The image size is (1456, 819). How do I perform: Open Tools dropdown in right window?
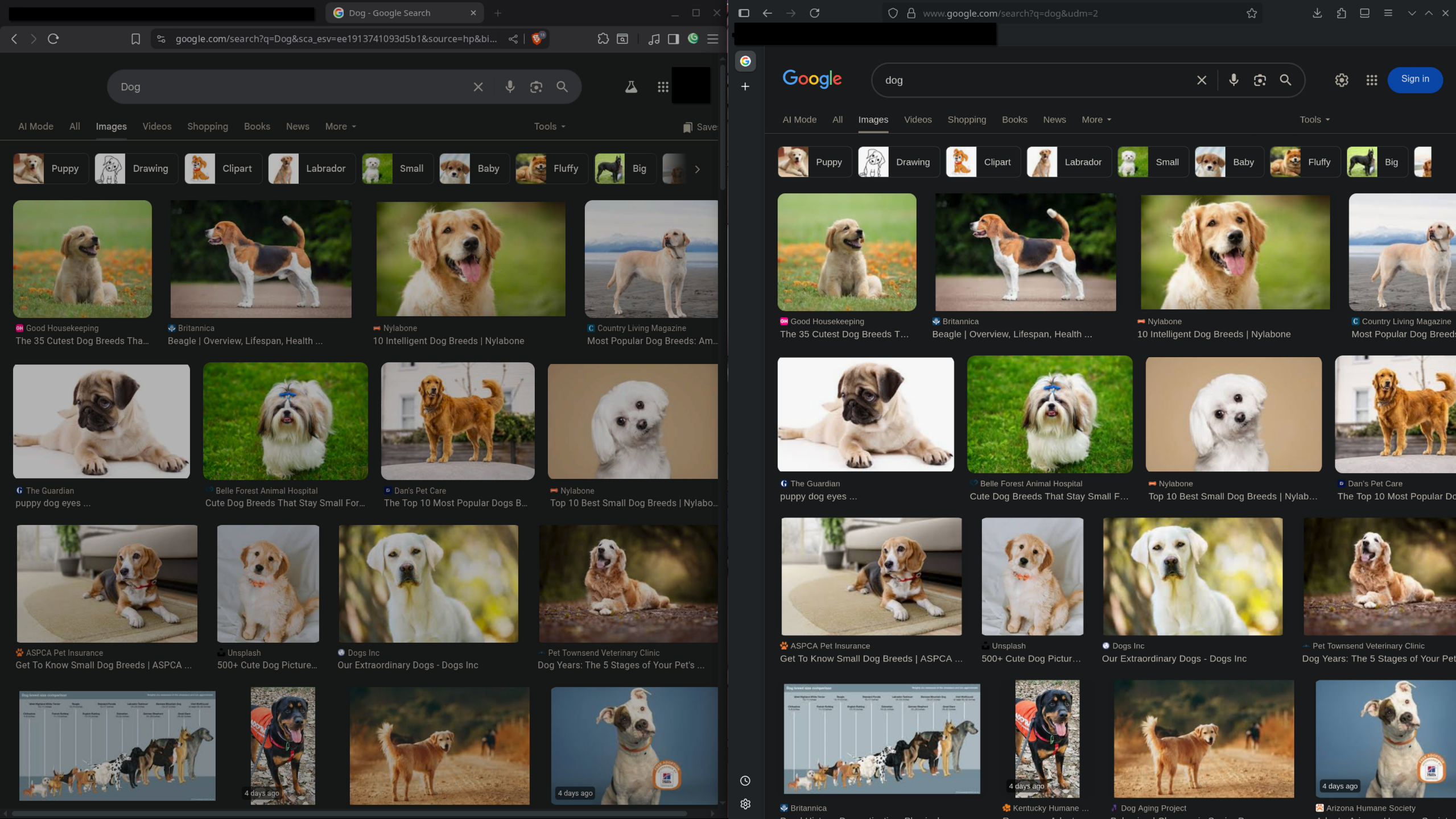pyautogui.click(x=1314, y=119)
